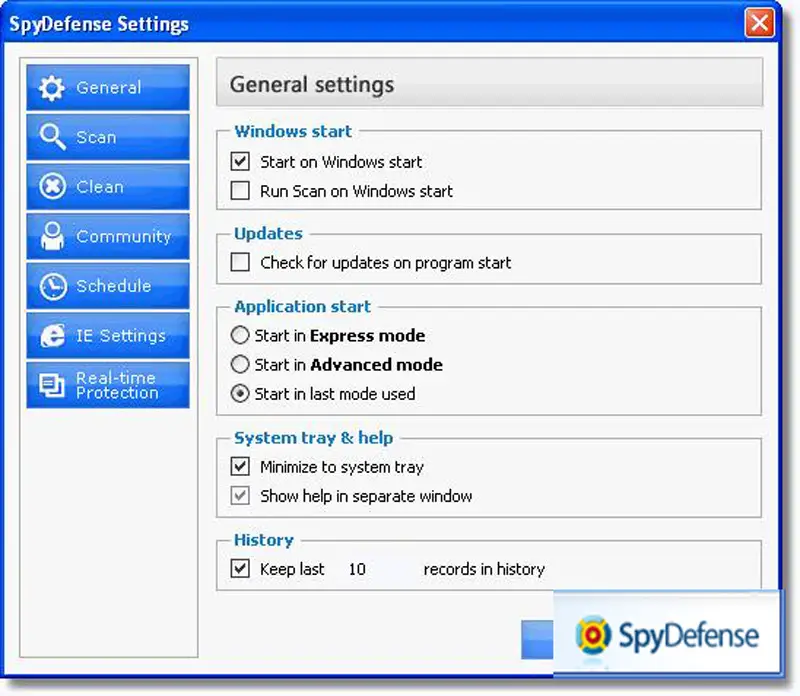Enable Check for updates on program start
This screenshot has height=696, width=800.
(x=240, y=262)
